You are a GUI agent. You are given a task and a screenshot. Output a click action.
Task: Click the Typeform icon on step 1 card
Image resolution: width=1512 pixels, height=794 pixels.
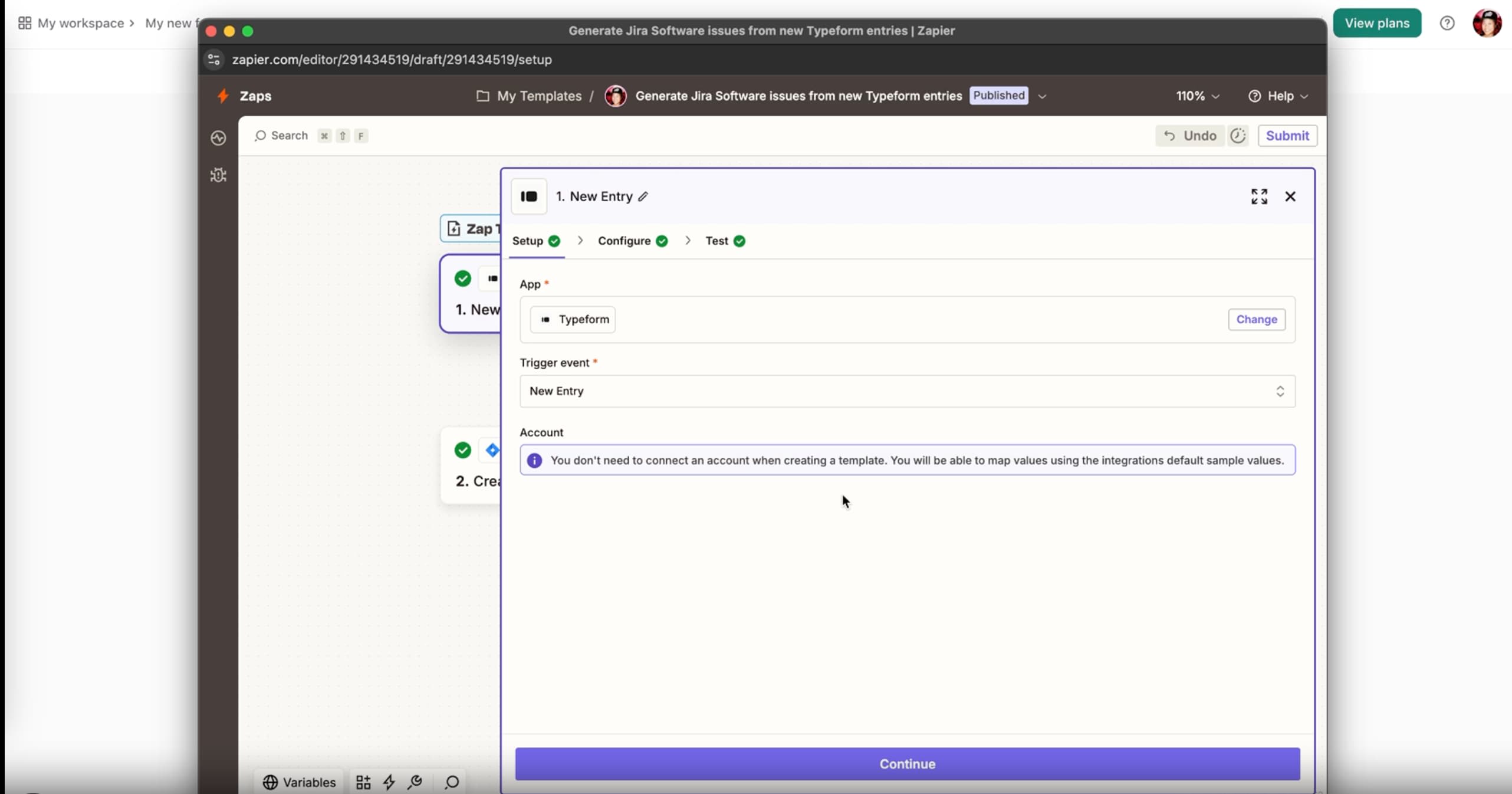(492, 278)
